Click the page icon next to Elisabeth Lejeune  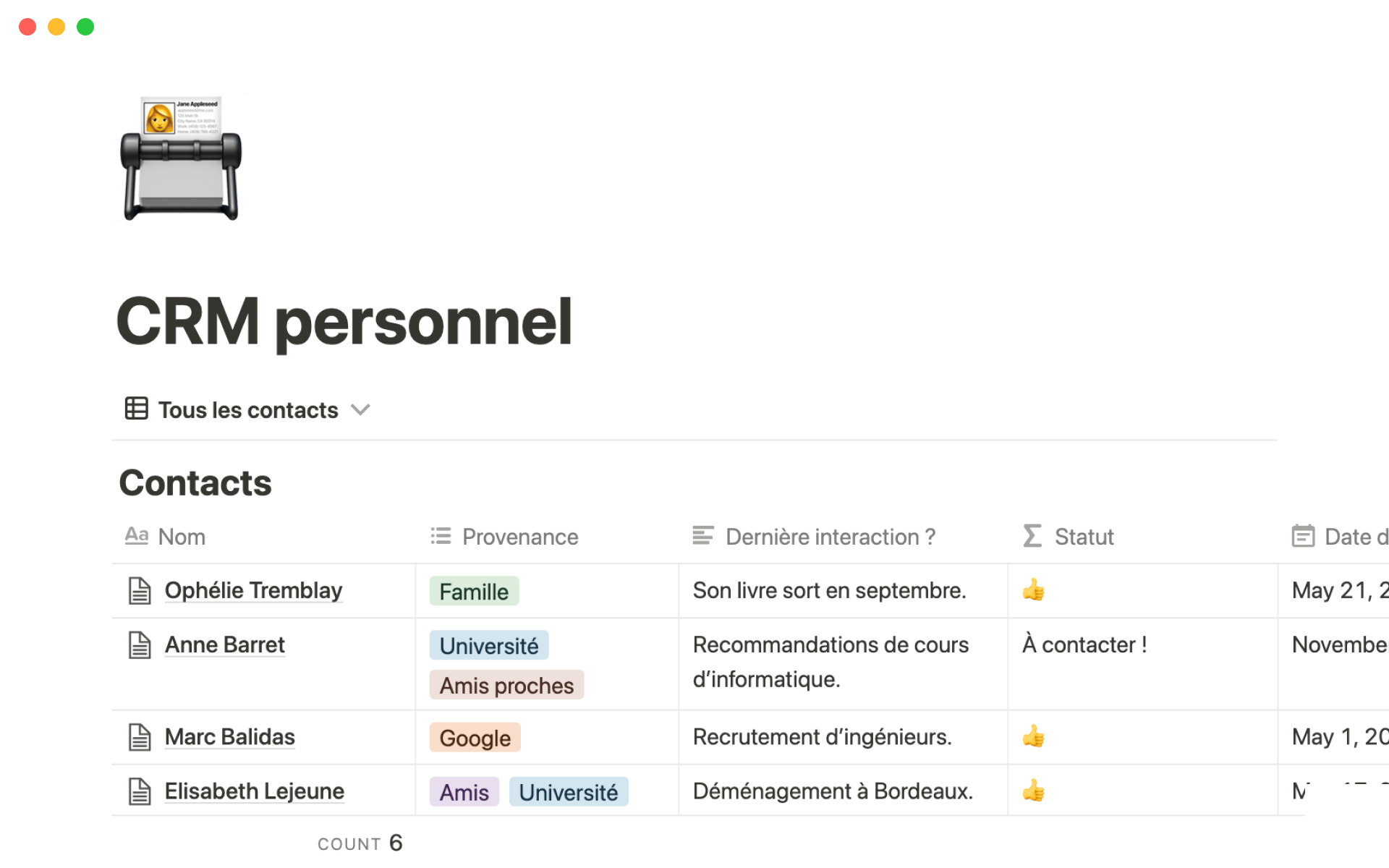[140, 791]
